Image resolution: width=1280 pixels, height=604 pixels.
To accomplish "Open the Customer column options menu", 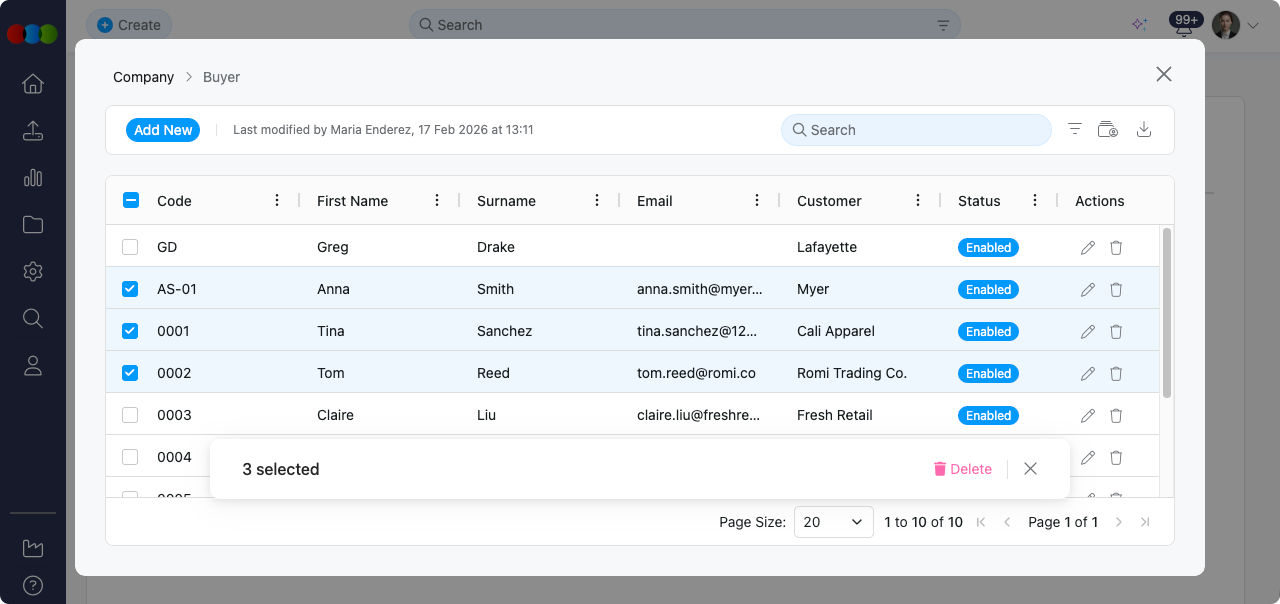I will pos(918,200).
